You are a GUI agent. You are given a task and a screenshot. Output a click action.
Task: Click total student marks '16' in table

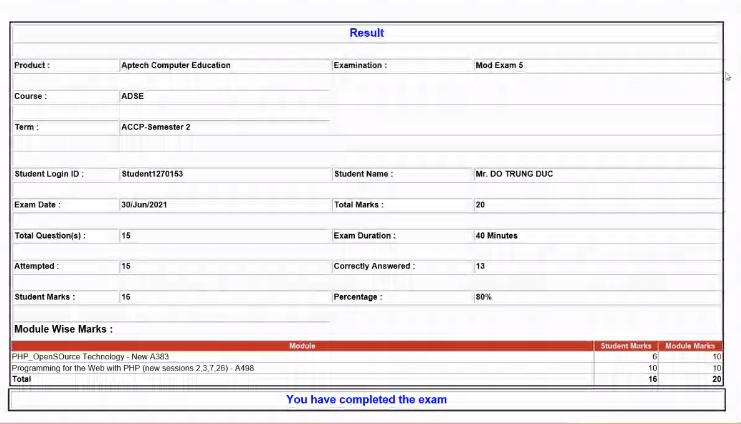[x=653, y=379]
